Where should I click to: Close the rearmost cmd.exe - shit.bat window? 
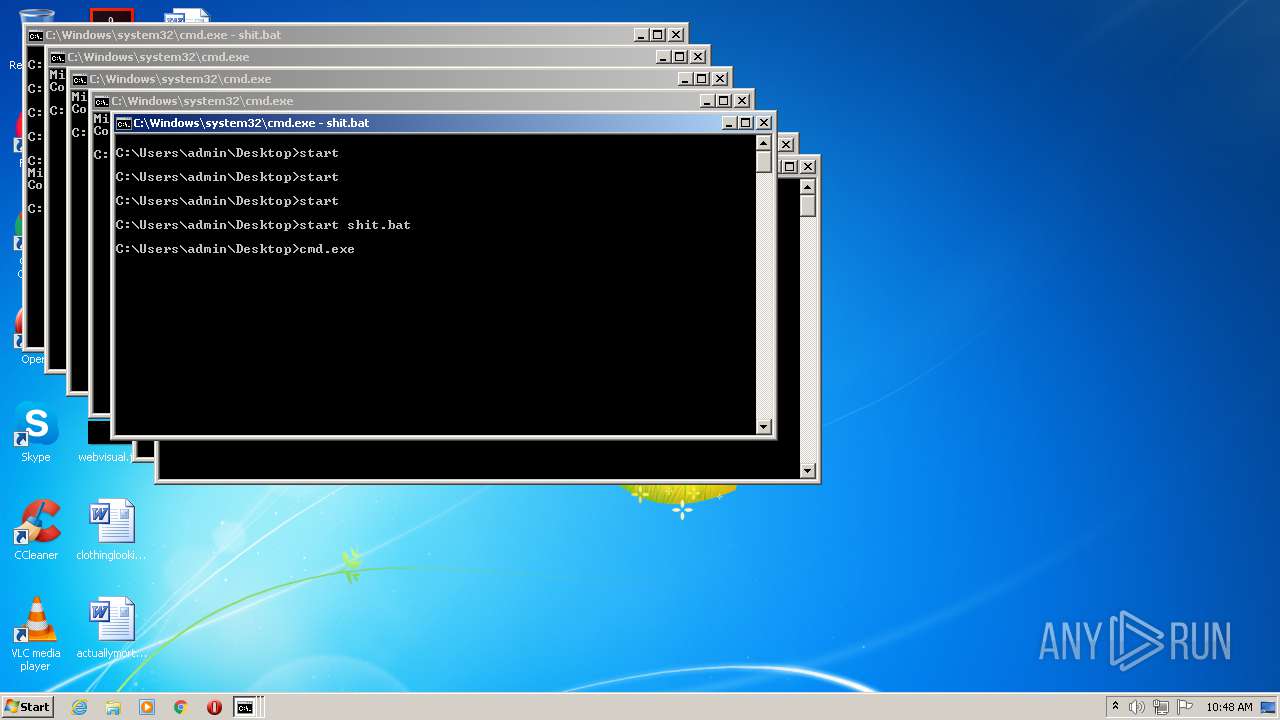[x=676, y=35]
